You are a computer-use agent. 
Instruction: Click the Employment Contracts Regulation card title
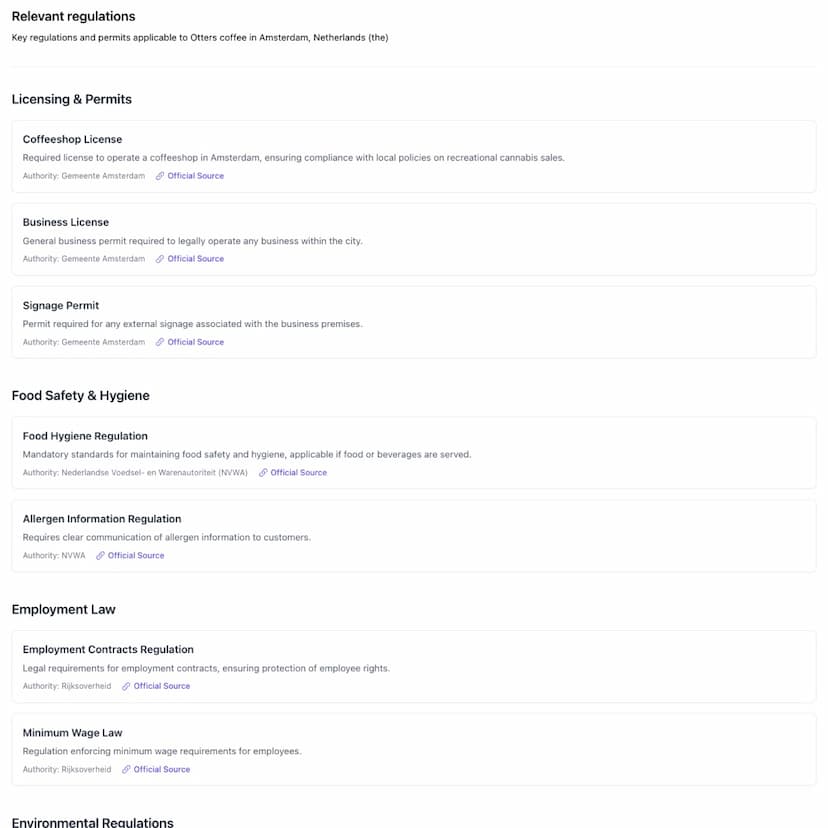[108, 650]
